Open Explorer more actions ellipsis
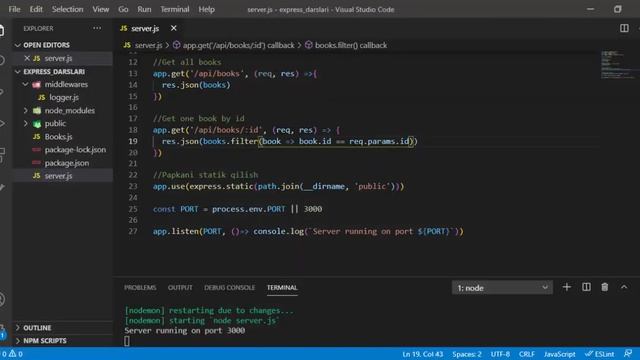 click(x=97, y=28)
